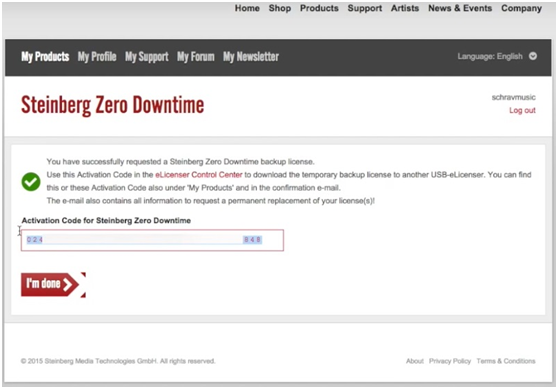Open the Privacy Policy link

[450, 361]
